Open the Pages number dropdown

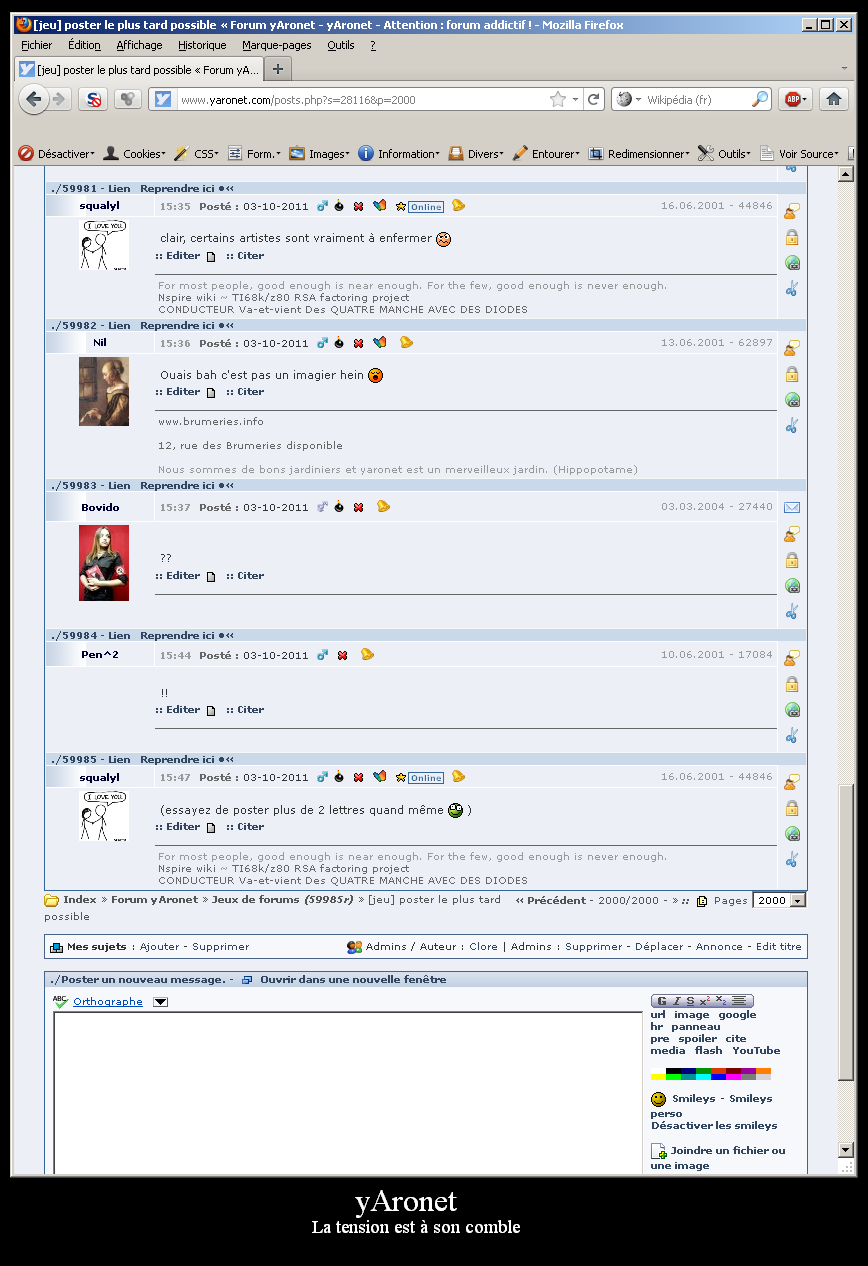(x=797, y=900)
